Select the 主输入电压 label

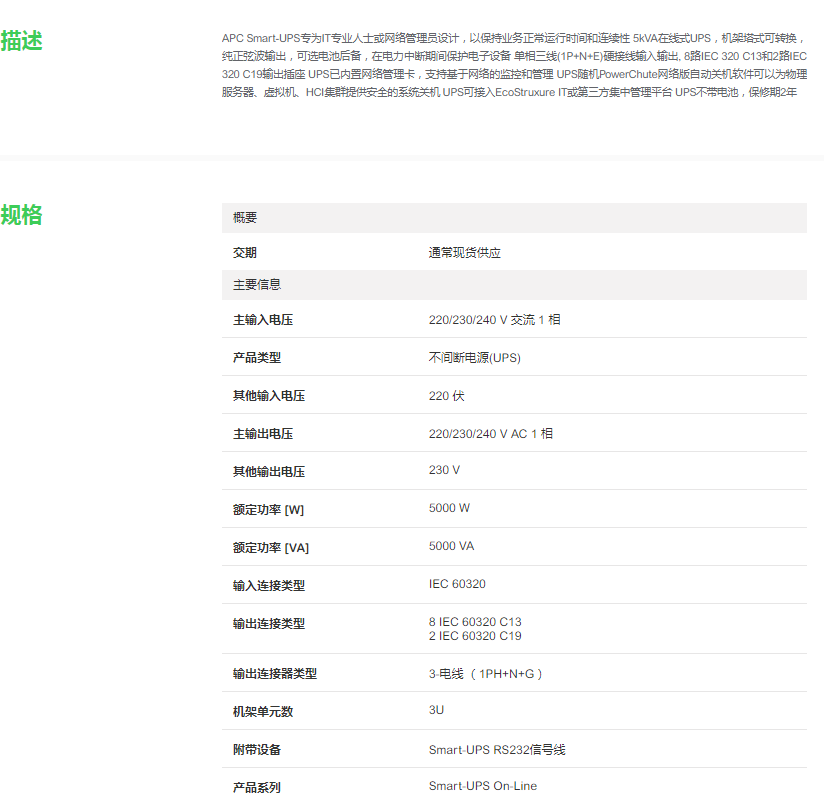[263, 320]
